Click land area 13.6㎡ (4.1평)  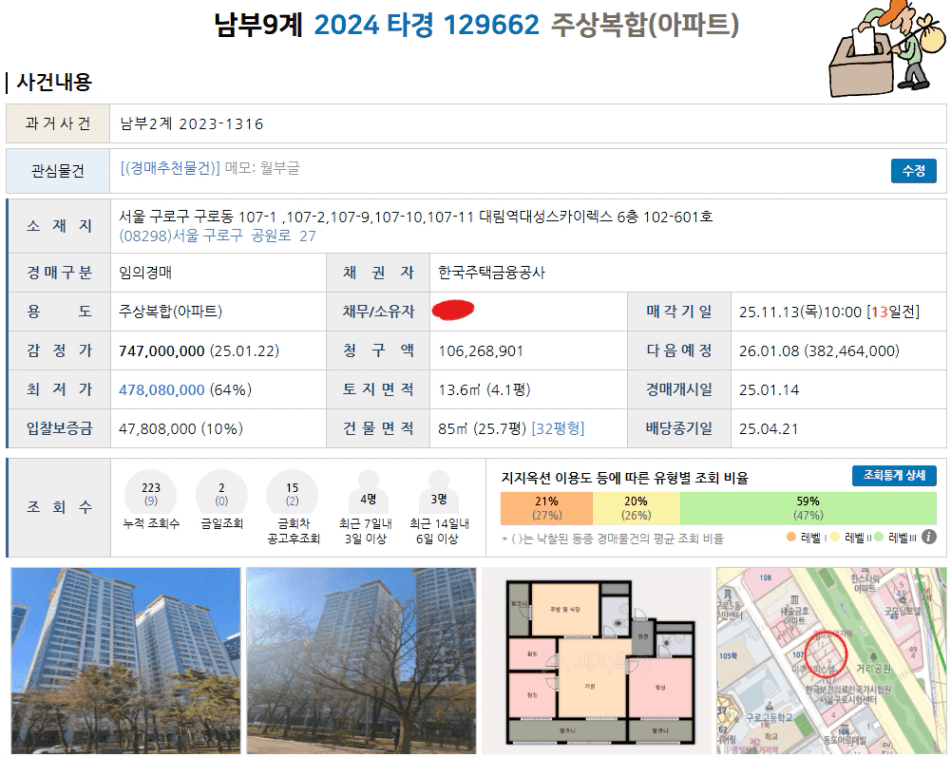tap(484, 390)
